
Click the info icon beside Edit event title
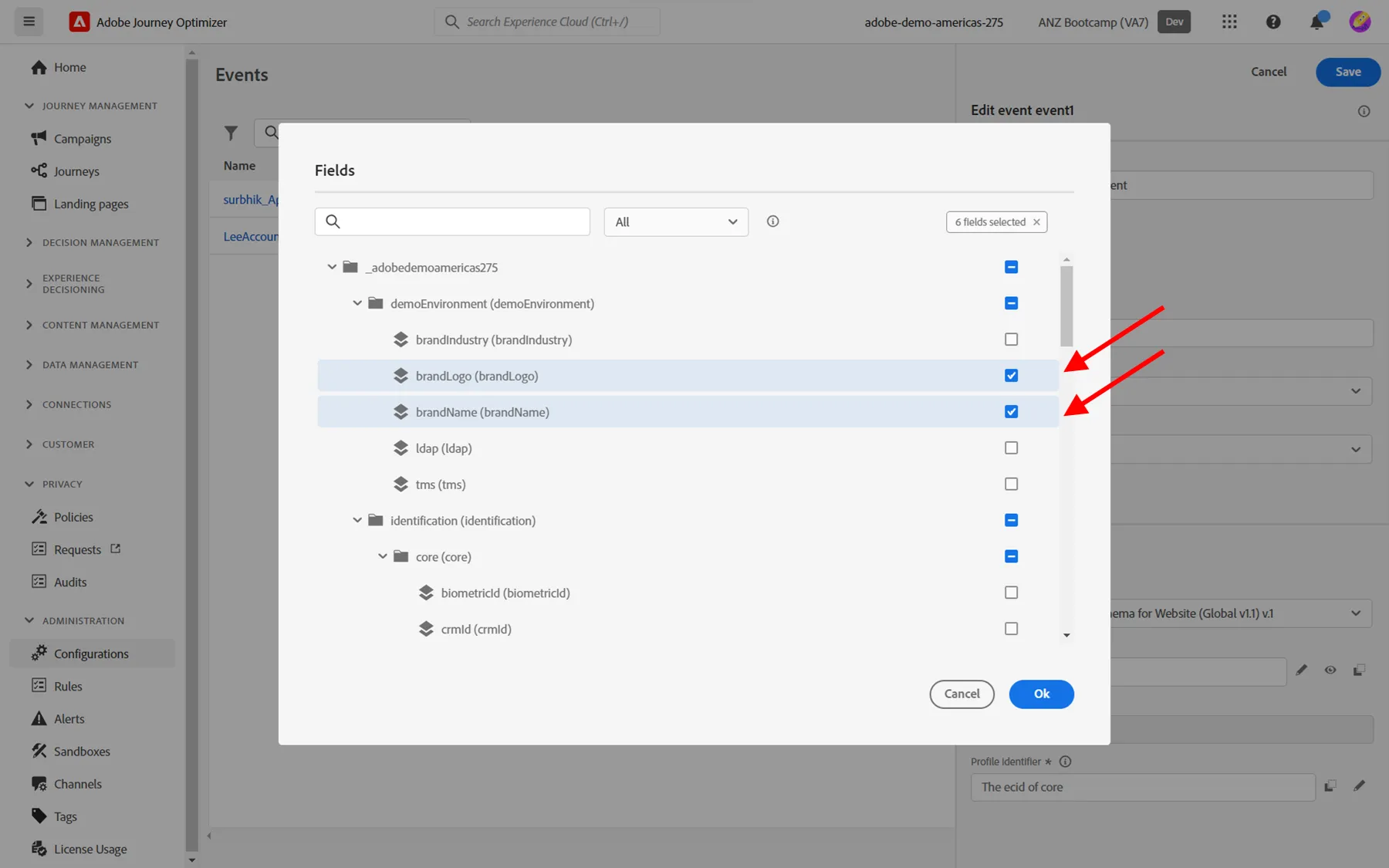point(1364,111)
